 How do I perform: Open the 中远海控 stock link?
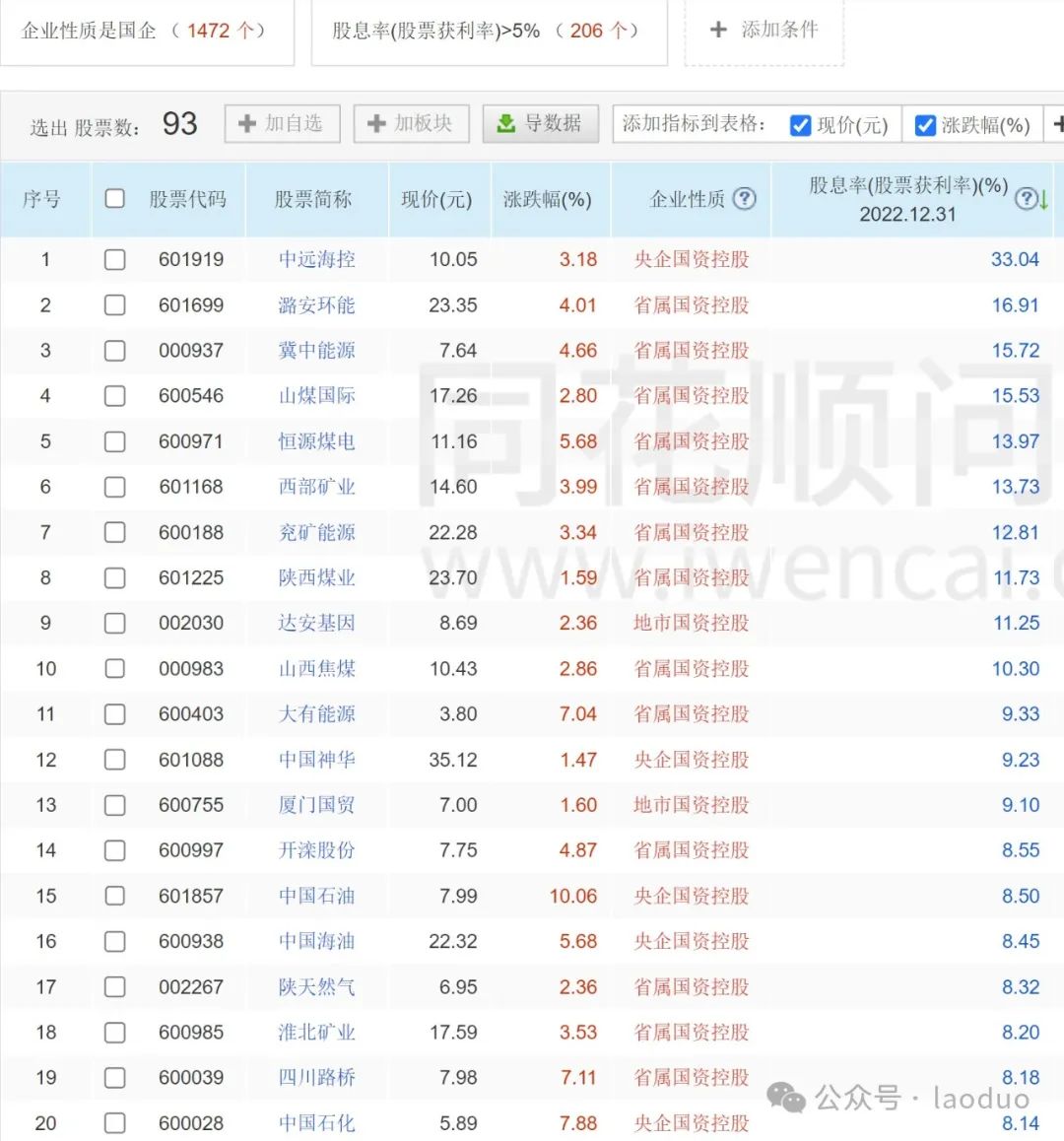pyautogui.click(x=316, y=259)
